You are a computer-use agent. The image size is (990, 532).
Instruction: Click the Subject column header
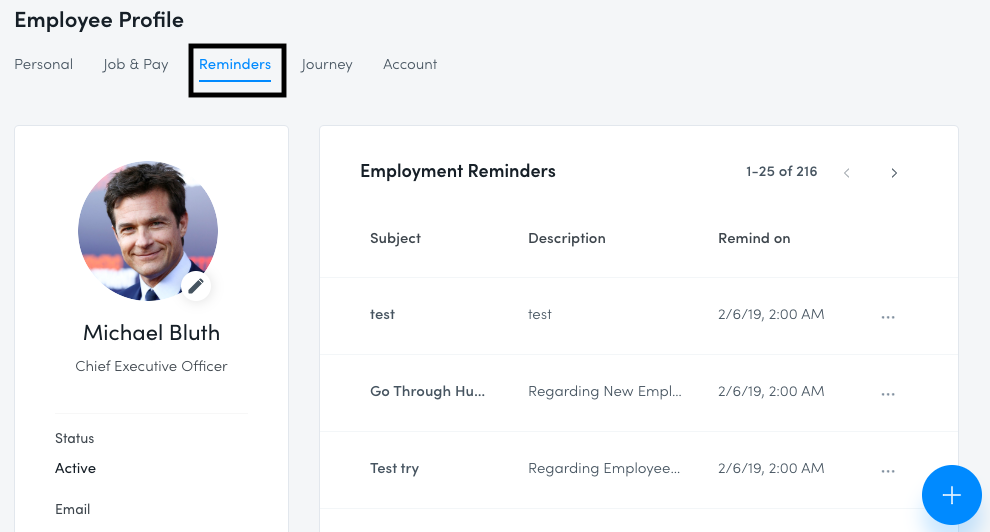[x=395, y=238]
